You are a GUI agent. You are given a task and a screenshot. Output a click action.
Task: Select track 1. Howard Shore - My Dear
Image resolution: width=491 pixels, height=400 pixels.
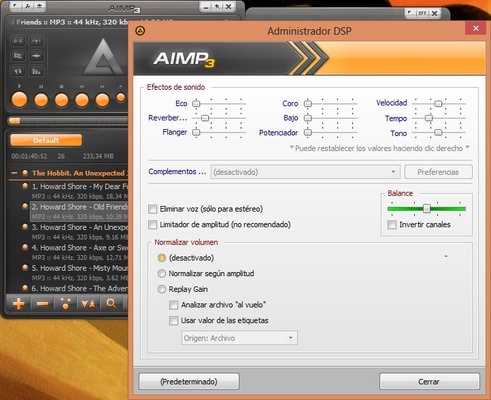tap(79, 191)
